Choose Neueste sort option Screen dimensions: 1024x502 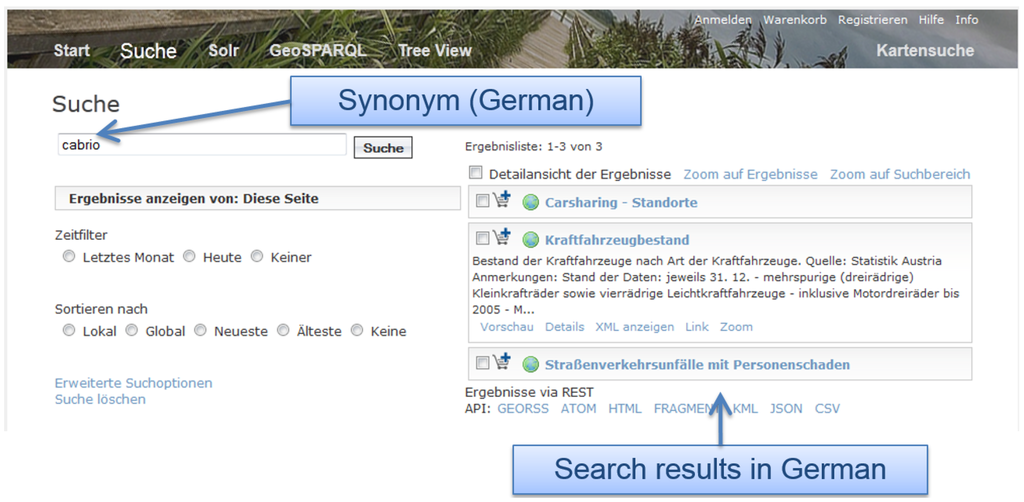click(x=200, y=330)
